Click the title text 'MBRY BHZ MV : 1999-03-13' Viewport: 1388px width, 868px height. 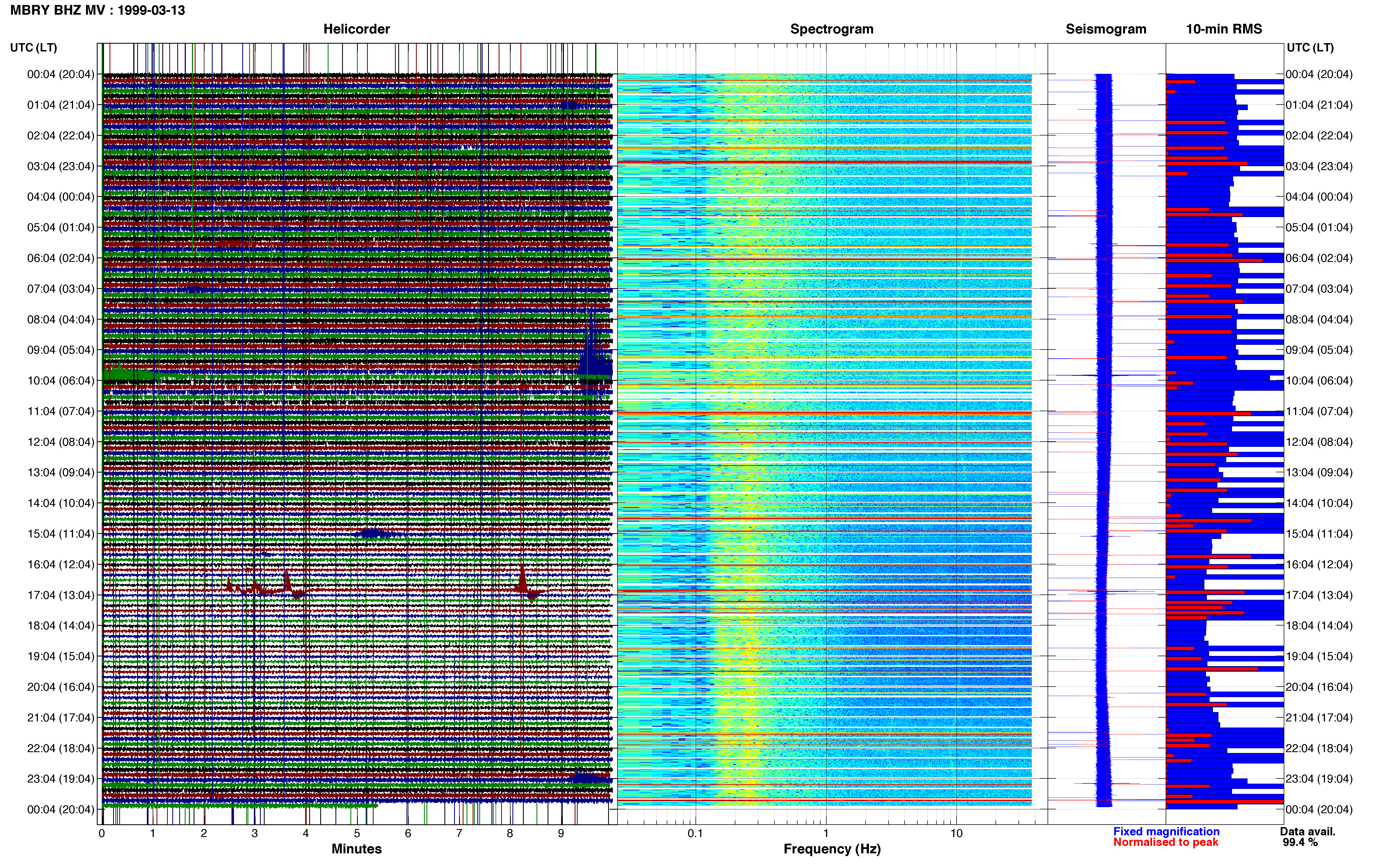point(98,10)
